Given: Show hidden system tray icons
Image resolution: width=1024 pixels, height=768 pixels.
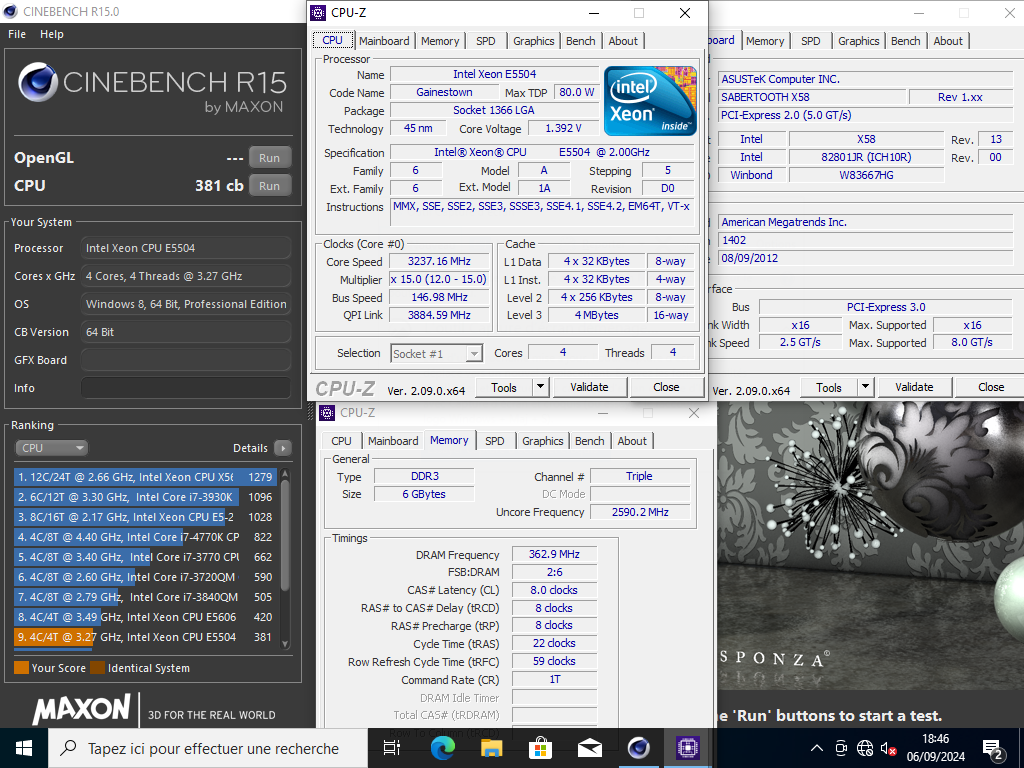Looking at the screenshot, I should 817,748.
